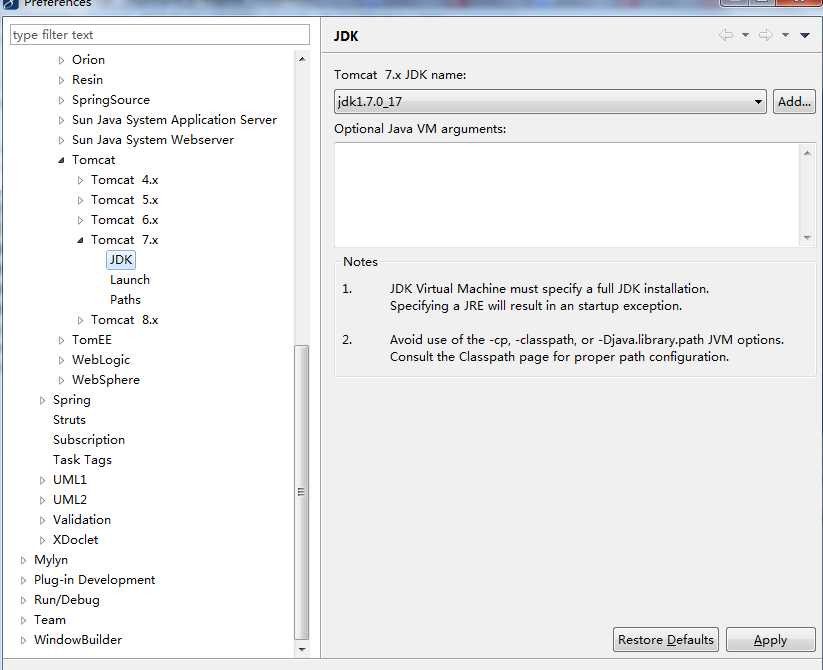The image size is (823, 670).
Task: Select the Subscription preference item
Action: point(89,440)
